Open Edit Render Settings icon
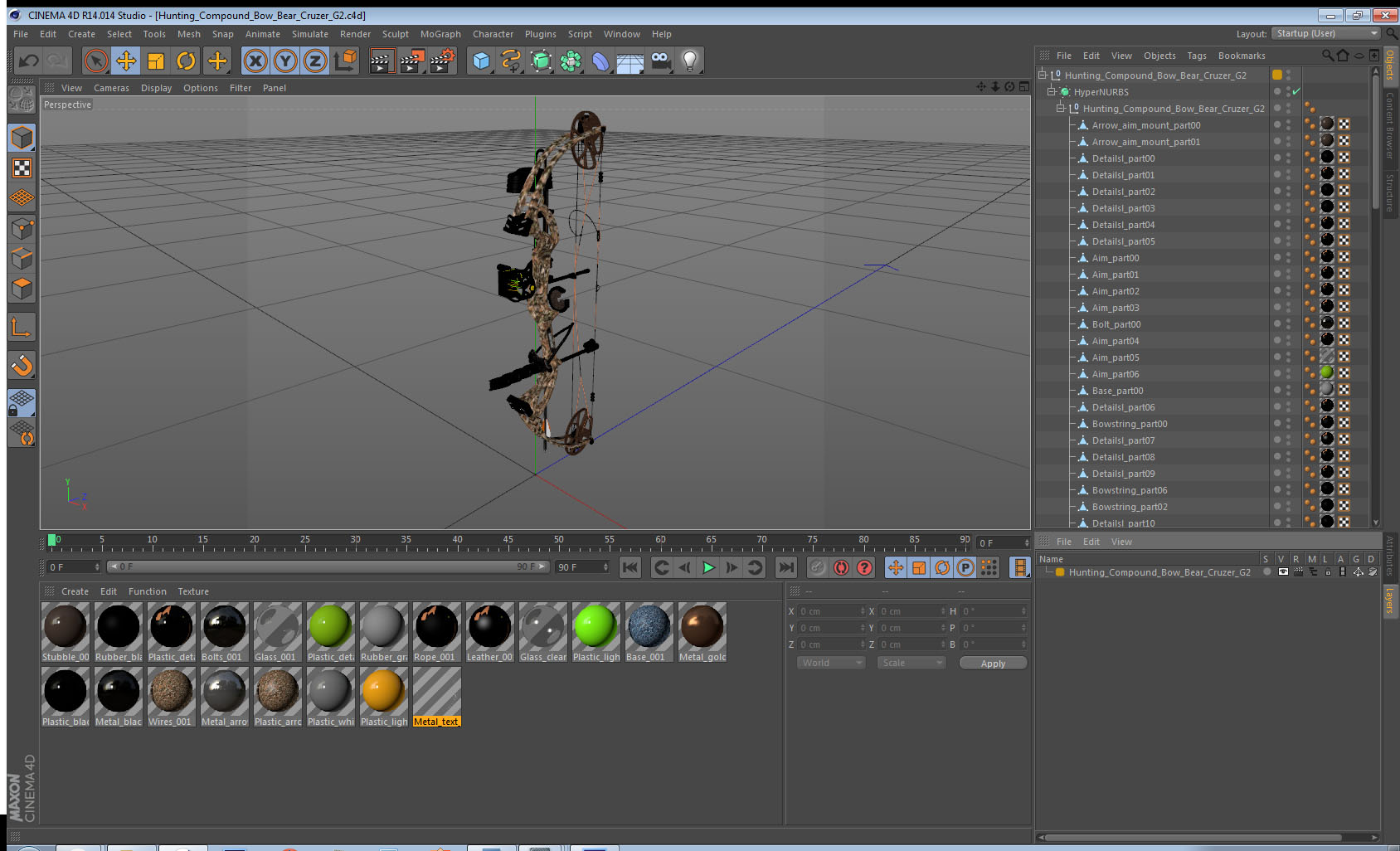This screenshot has width=1400, height=851. point(442,61)
